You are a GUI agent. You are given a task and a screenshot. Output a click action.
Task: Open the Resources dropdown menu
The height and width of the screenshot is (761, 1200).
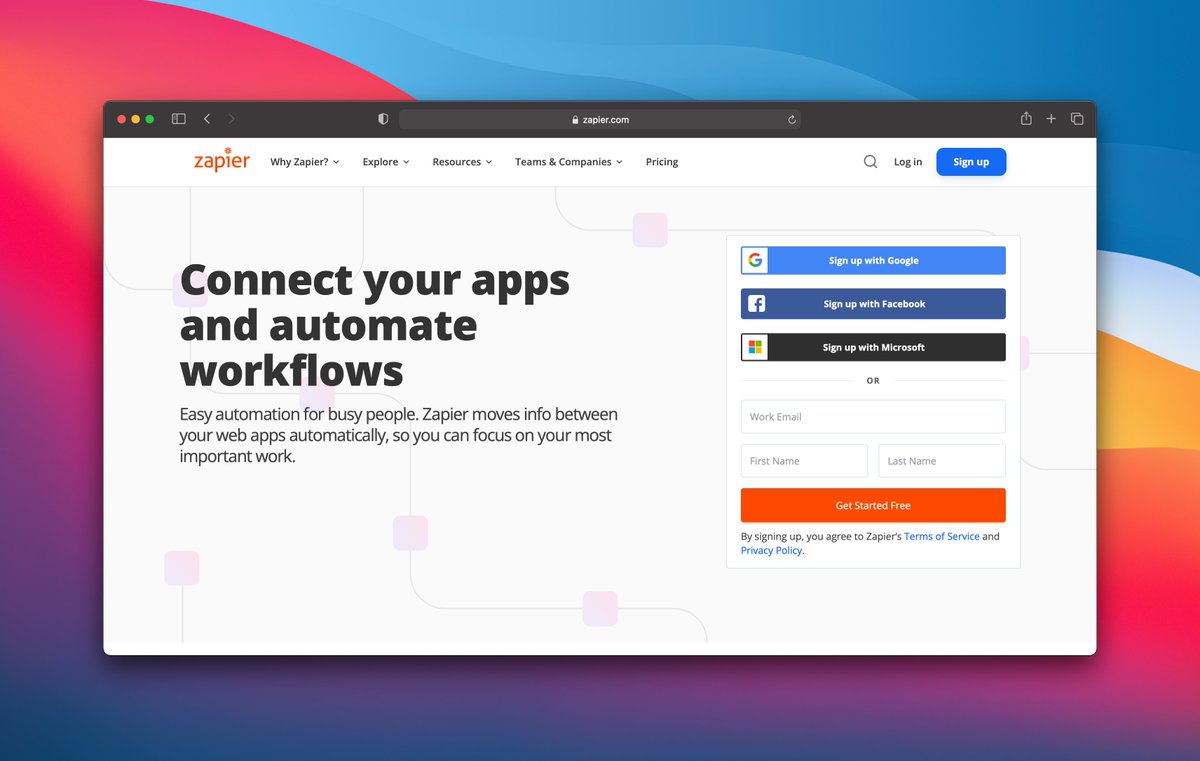[x=462, y=162]
